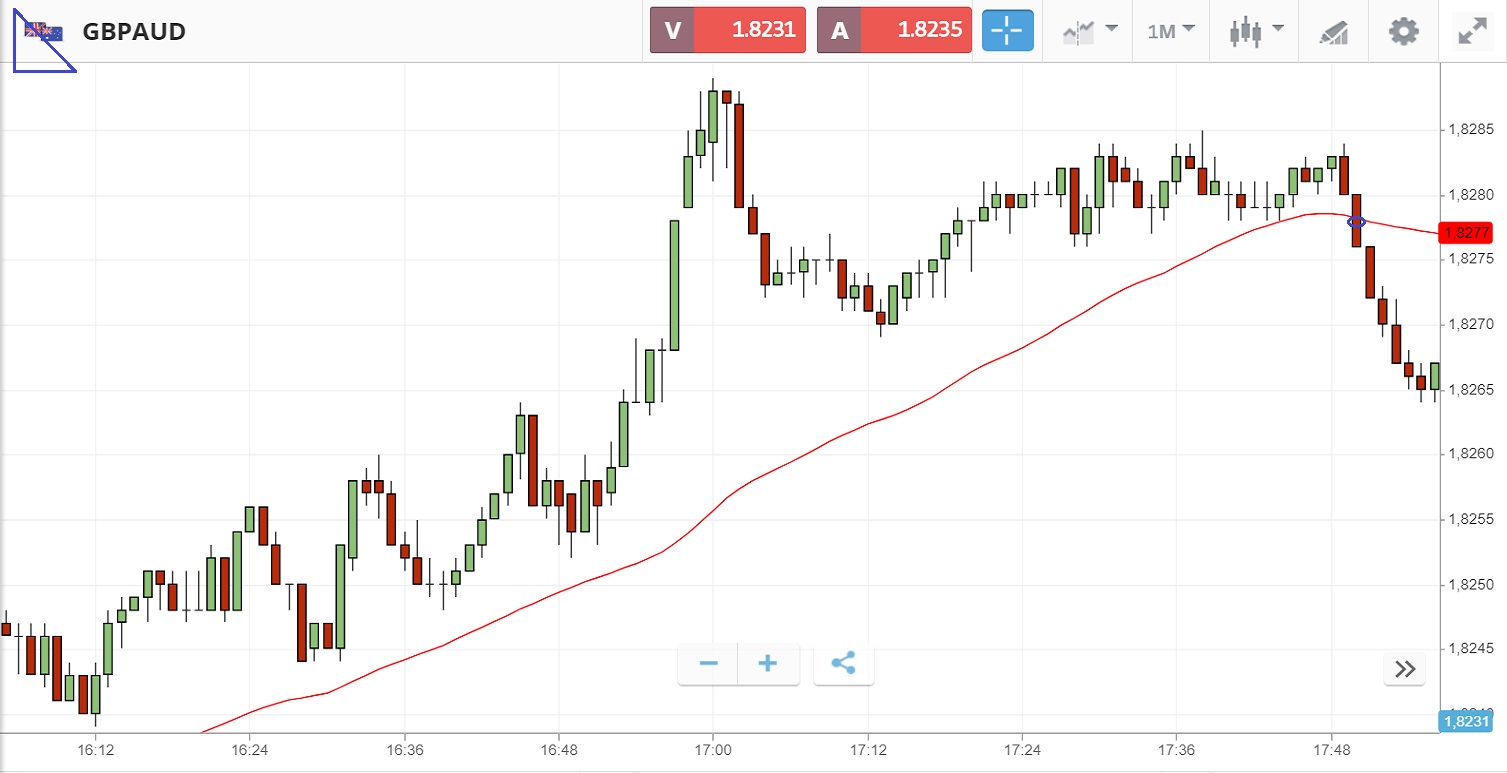Click the V sell price 1.8231 button
The height and width of the screenshot is (773, 1507).
[727, 30]
